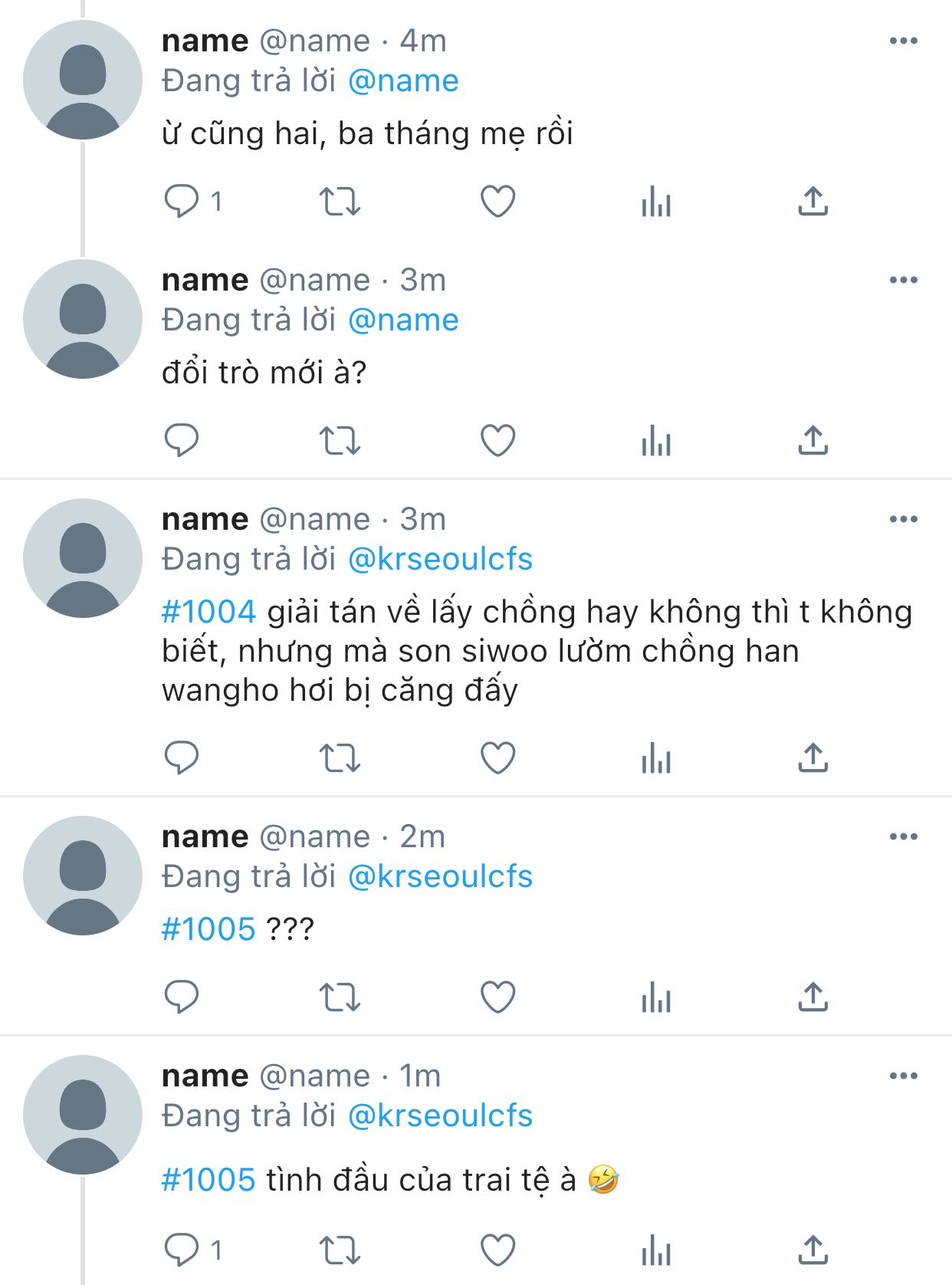Open more options on the 4m tweet
This screenshot has height=1285, width=952.
pos(904,41)
